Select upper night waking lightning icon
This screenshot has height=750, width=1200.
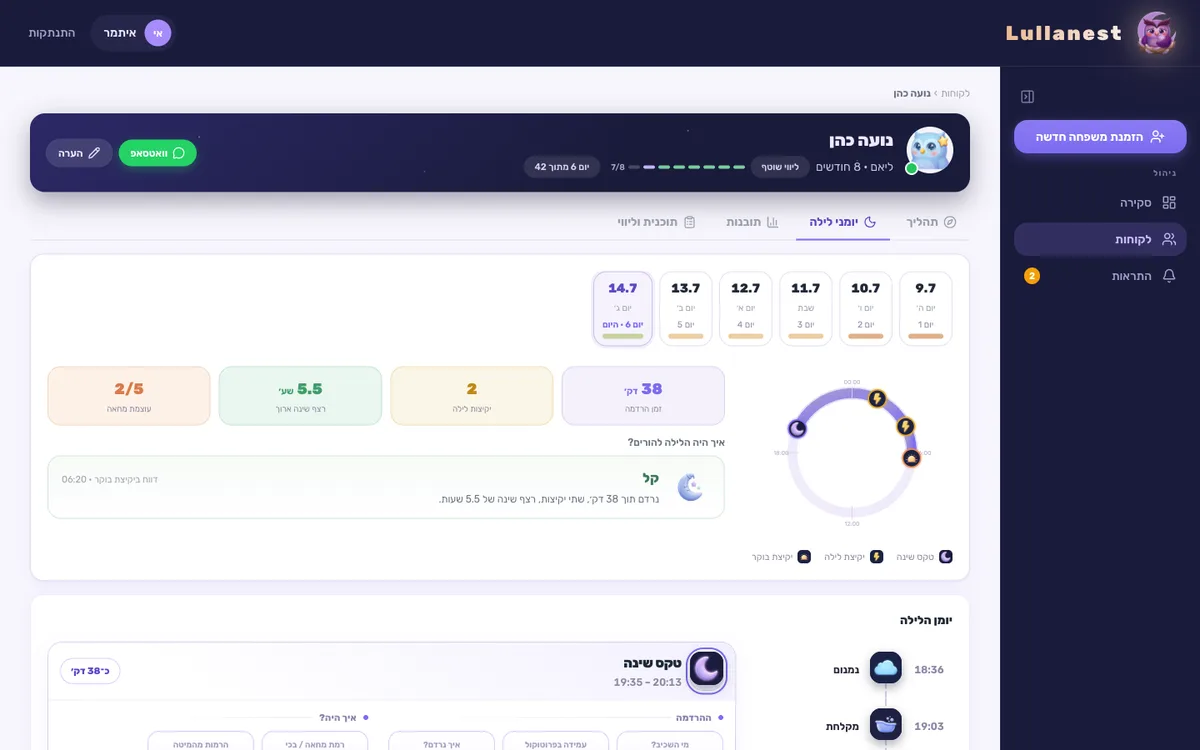[x=877, y=399]
